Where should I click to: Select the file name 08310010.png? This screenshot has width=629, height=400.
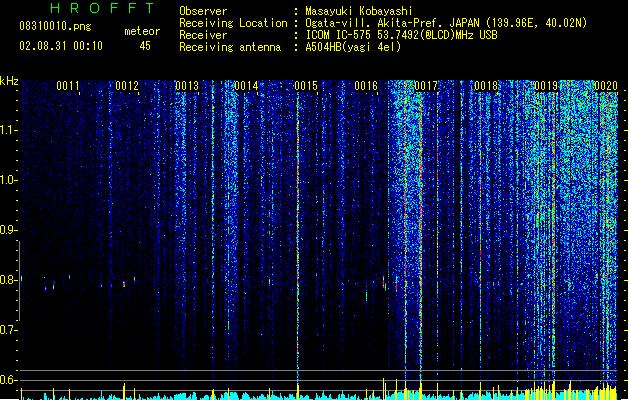tap(55, 26)
